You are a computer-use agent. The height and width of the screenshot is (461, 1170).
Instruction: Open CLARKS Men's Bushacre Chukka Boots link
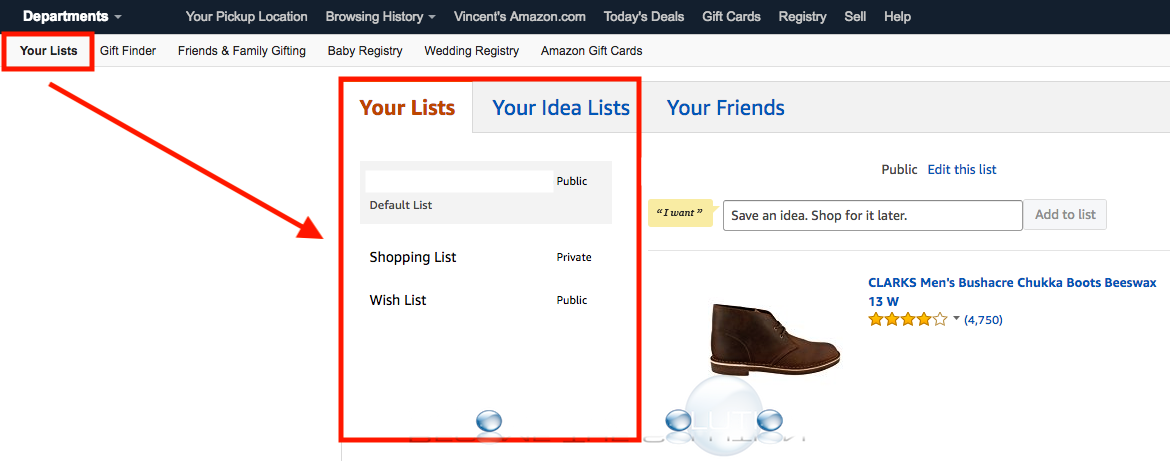1013,292
